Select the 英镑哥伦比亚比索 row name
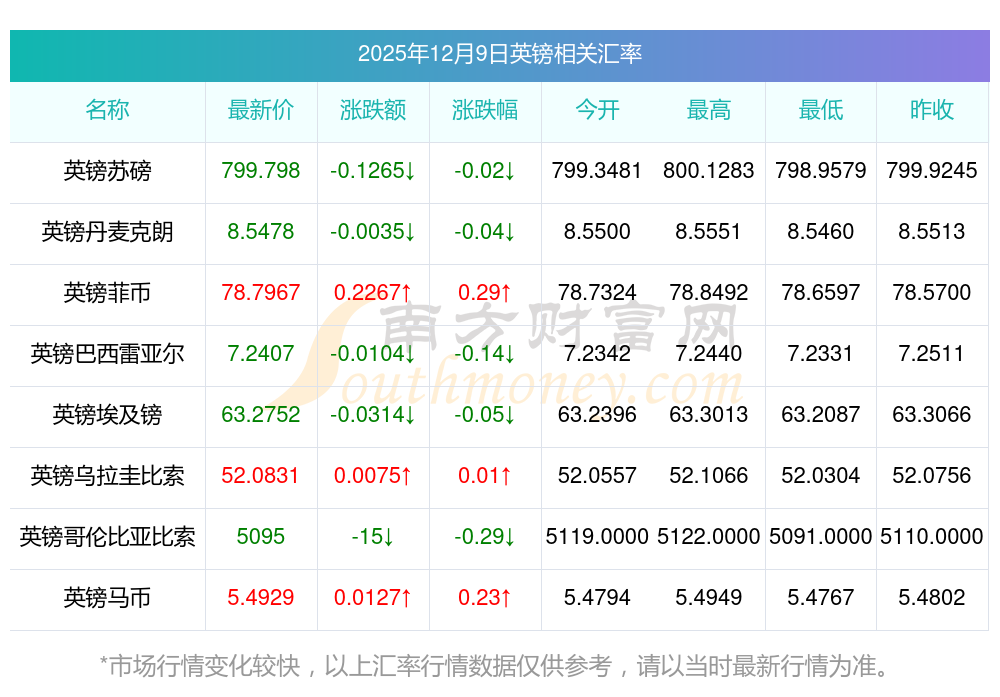The height and width of the screenshot is (697, 1000). click(107, 536)
